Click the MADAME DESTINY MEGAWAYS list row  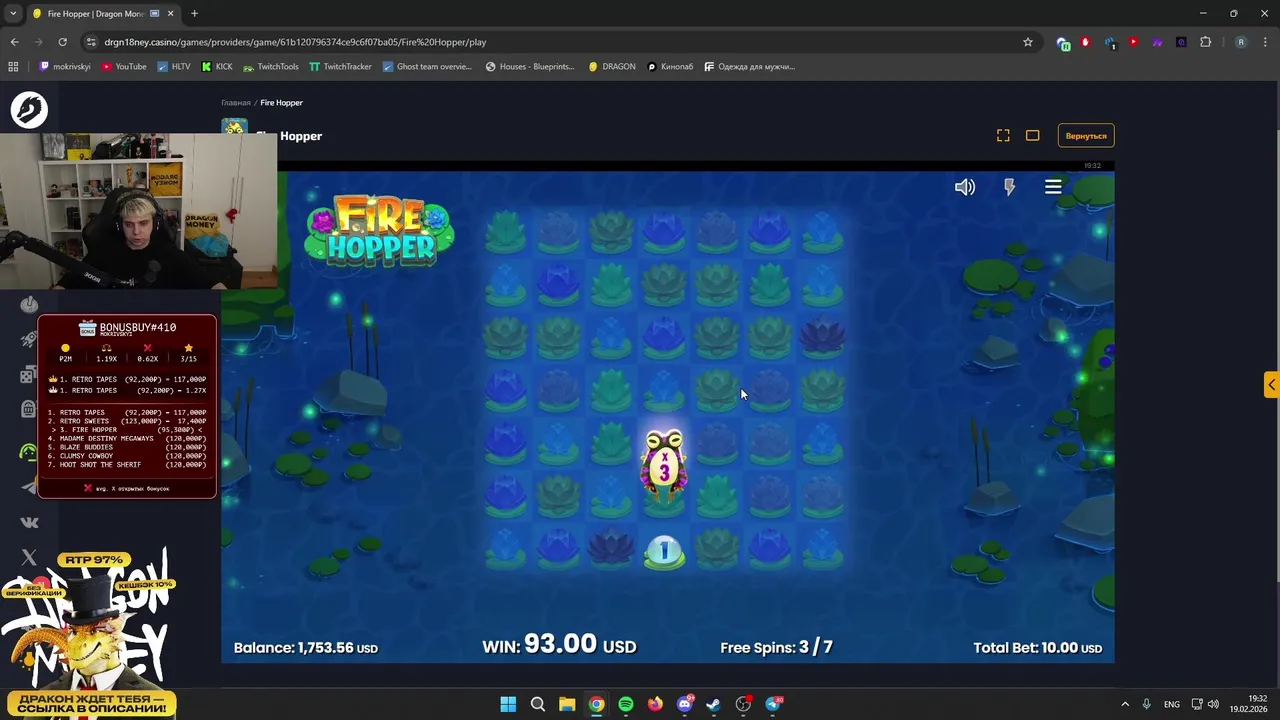127,438
